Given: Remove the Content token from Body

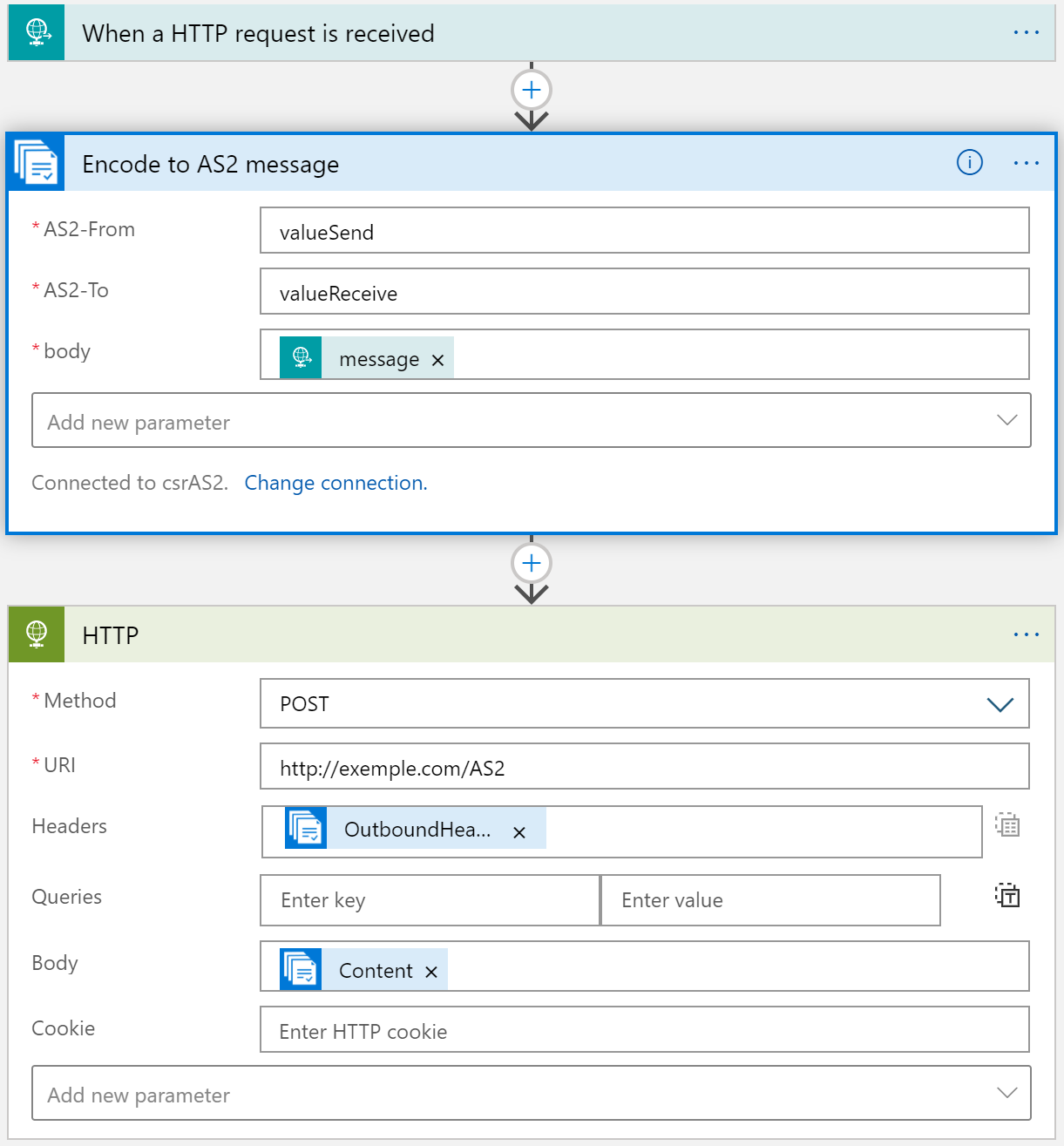Looking at the screenshot, I should coord(431,972).
